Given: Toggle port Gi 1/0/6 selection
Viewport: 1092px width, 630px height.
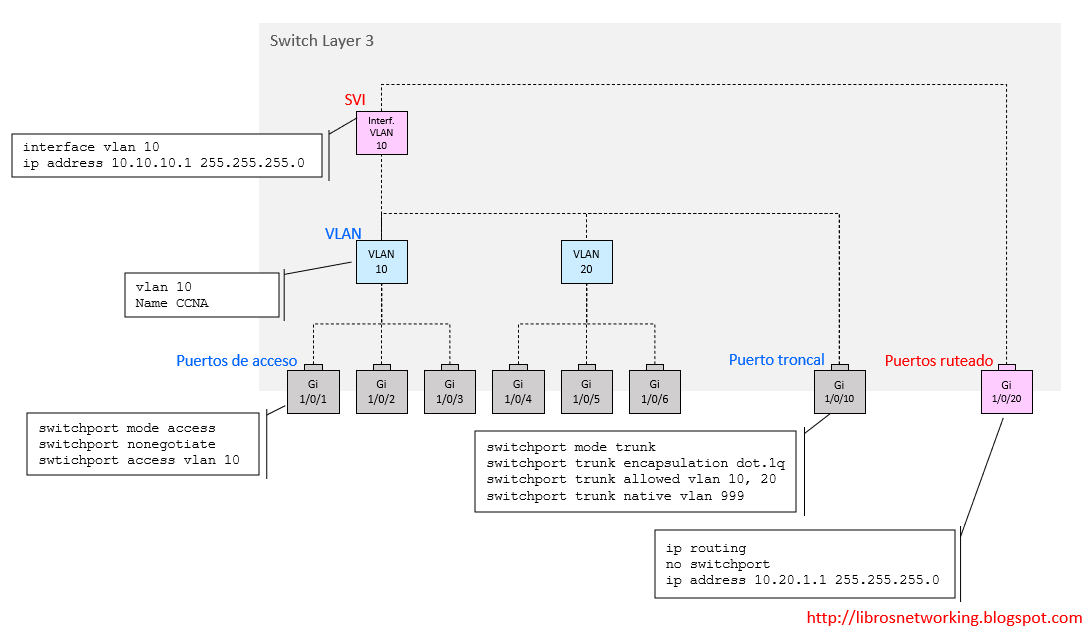Looking at the screenshot, I should pos(654,391).
